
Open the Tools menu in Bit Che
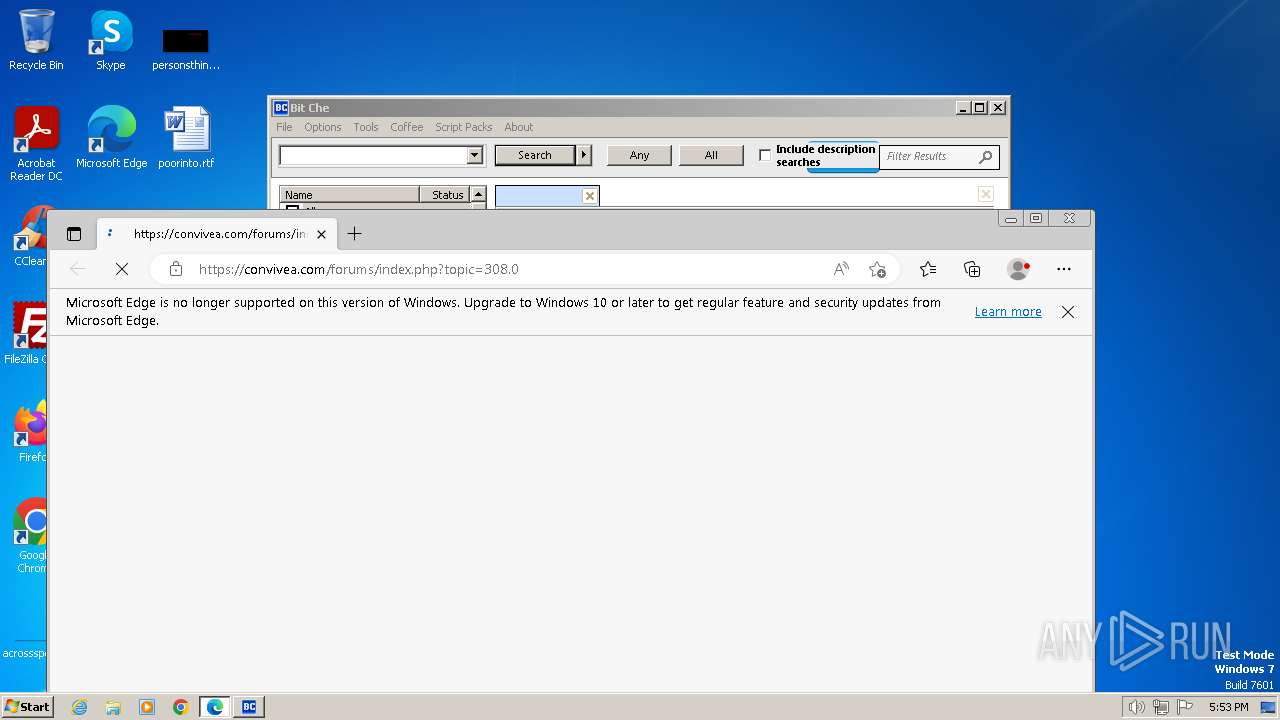coord(366,127)
